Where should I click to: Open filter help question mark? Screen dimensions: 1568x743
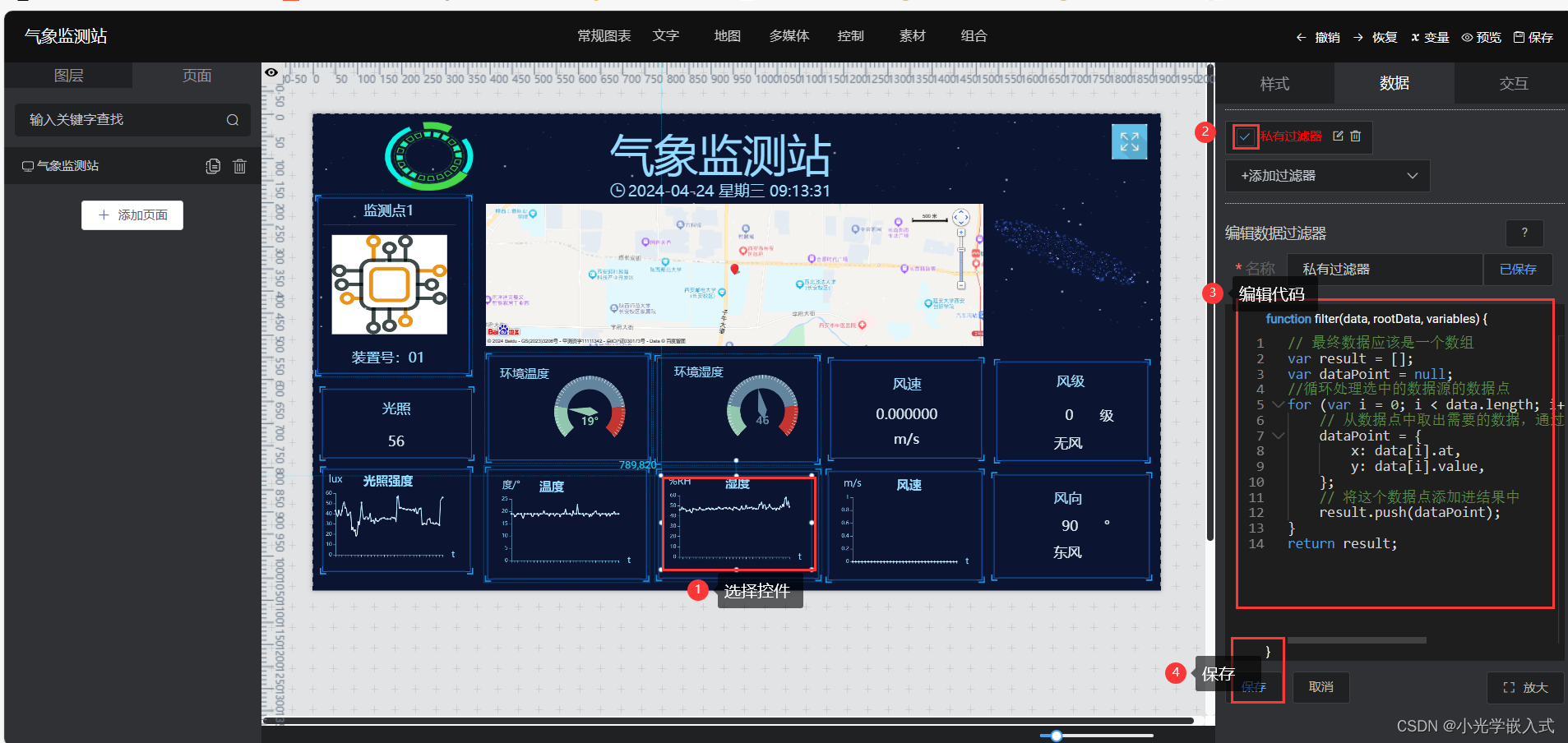coord(1524,233)
